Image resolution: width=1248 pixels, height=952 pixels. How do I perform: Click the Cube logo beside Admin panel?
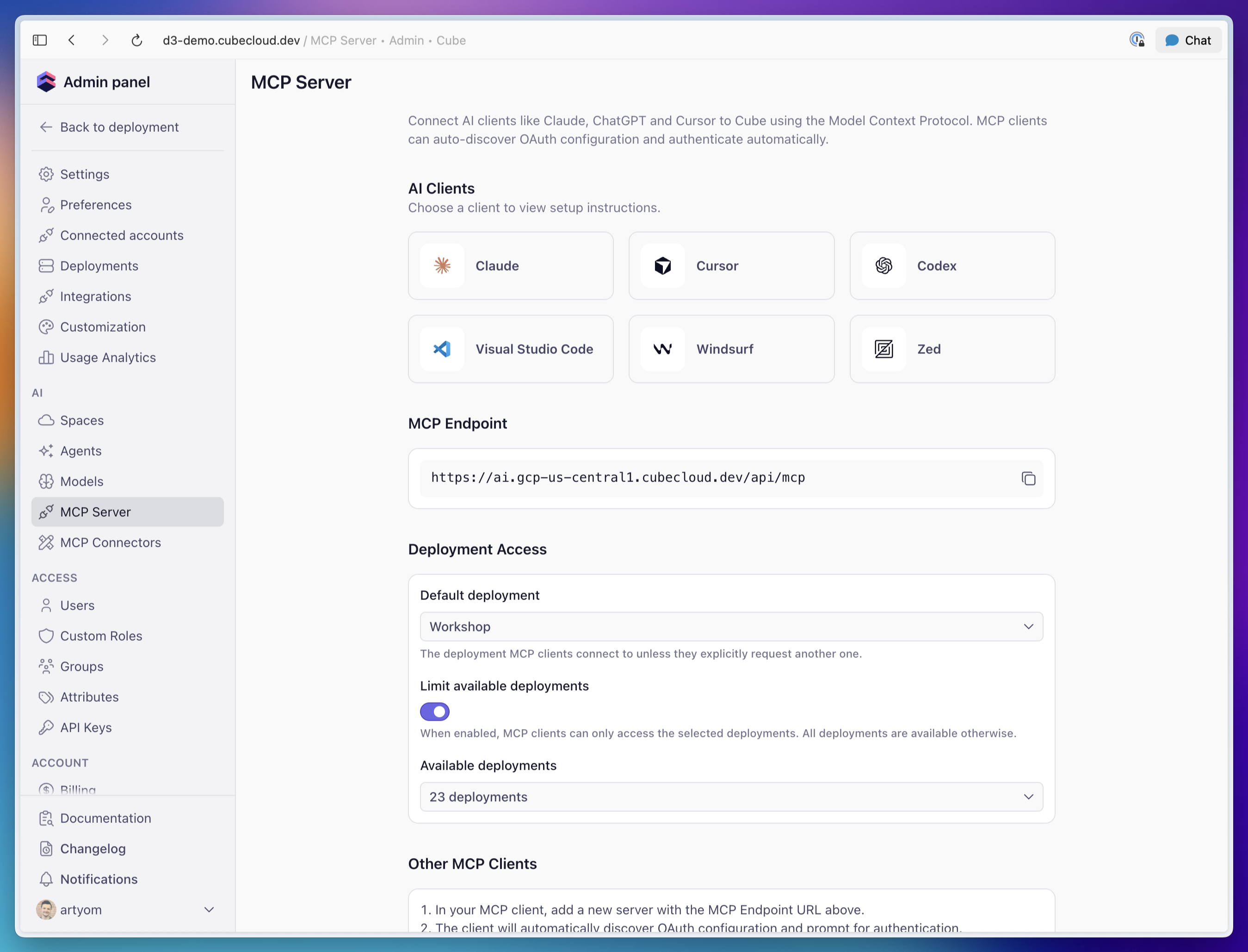coord(46,81)
